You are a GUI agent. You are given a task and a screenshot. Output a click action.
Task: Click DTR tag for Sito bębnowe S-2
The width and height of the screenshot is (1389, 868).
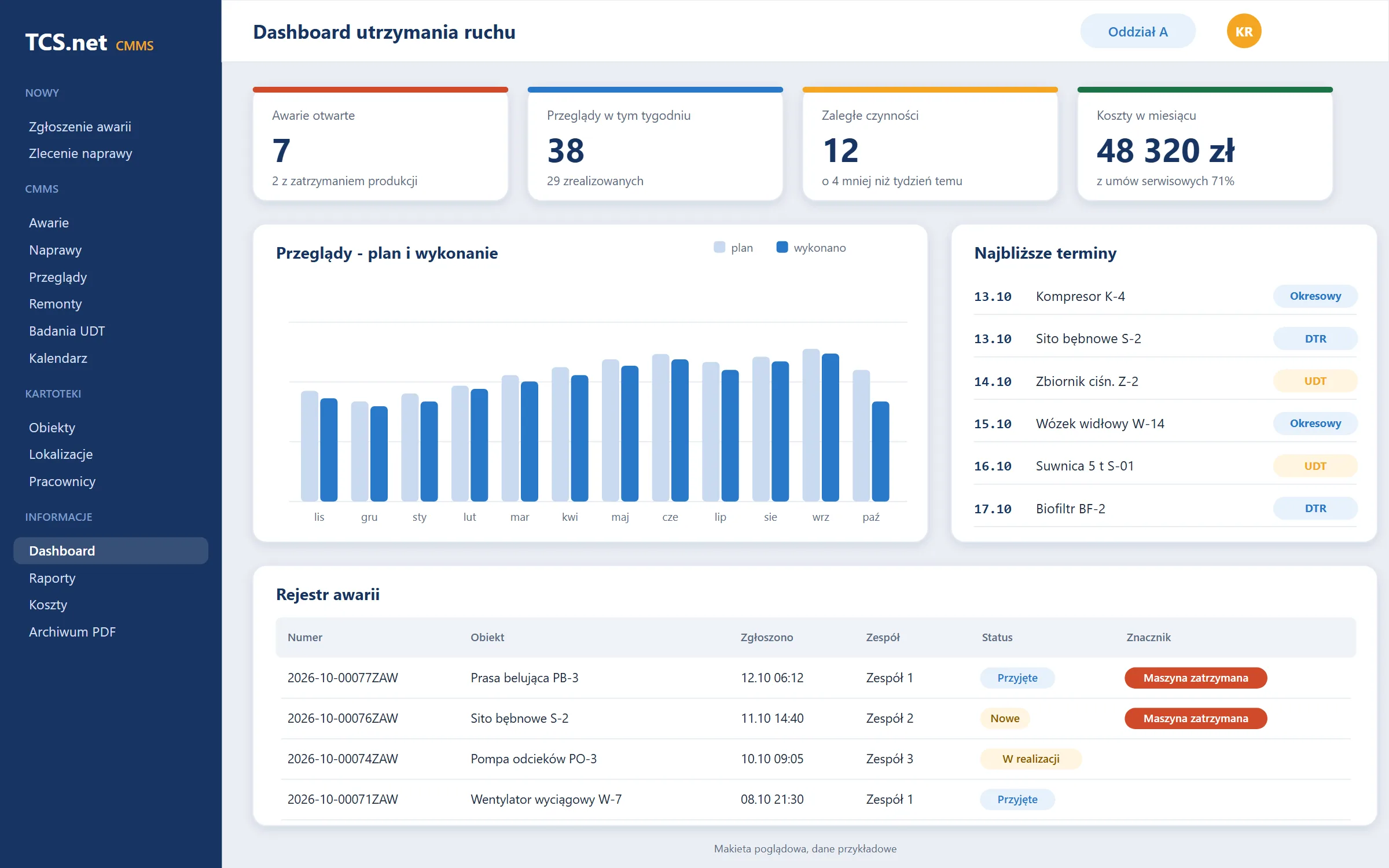click(x=1315, y=339)
